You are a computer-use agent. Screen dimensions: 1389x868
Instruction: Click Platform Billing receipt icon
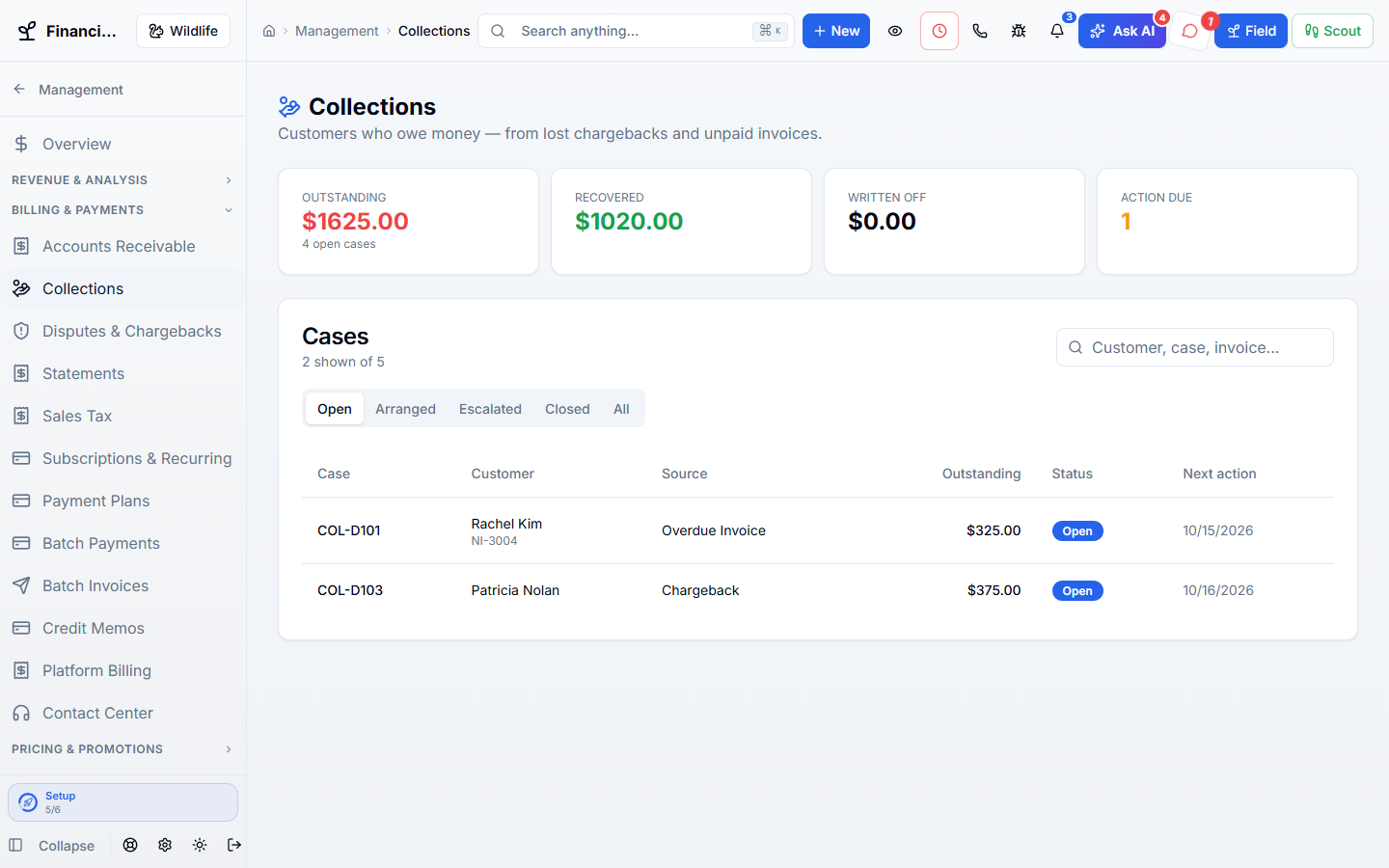pos(21,670)
